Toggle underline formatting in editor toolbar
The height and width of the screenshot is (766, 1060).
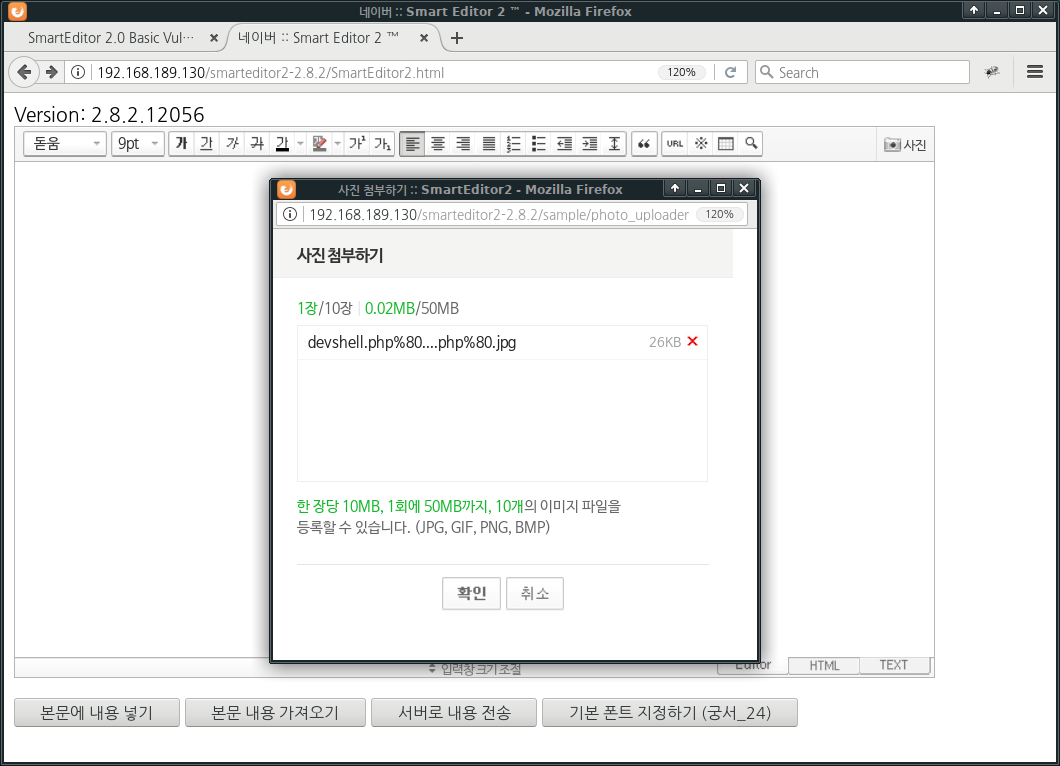tap(207, 143)
